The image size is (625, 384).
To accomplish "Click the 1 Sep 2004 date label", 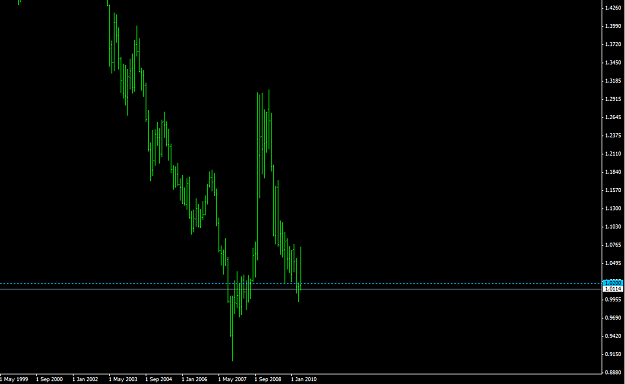I will click(159, 379).
